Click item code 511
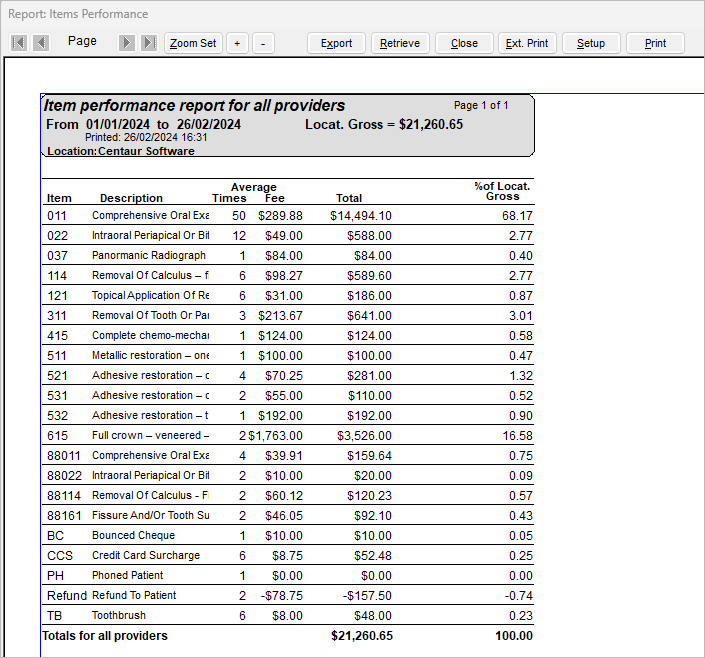705x658 pixels. 57,356
